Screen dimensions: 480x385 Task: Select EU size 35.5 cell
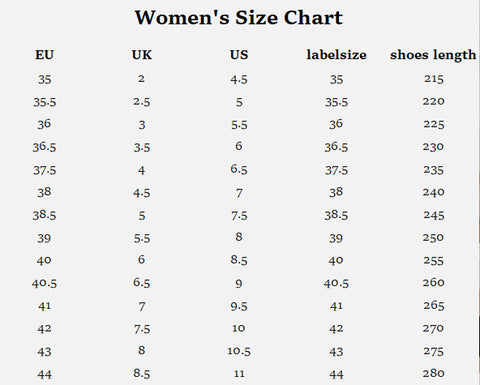44,102
